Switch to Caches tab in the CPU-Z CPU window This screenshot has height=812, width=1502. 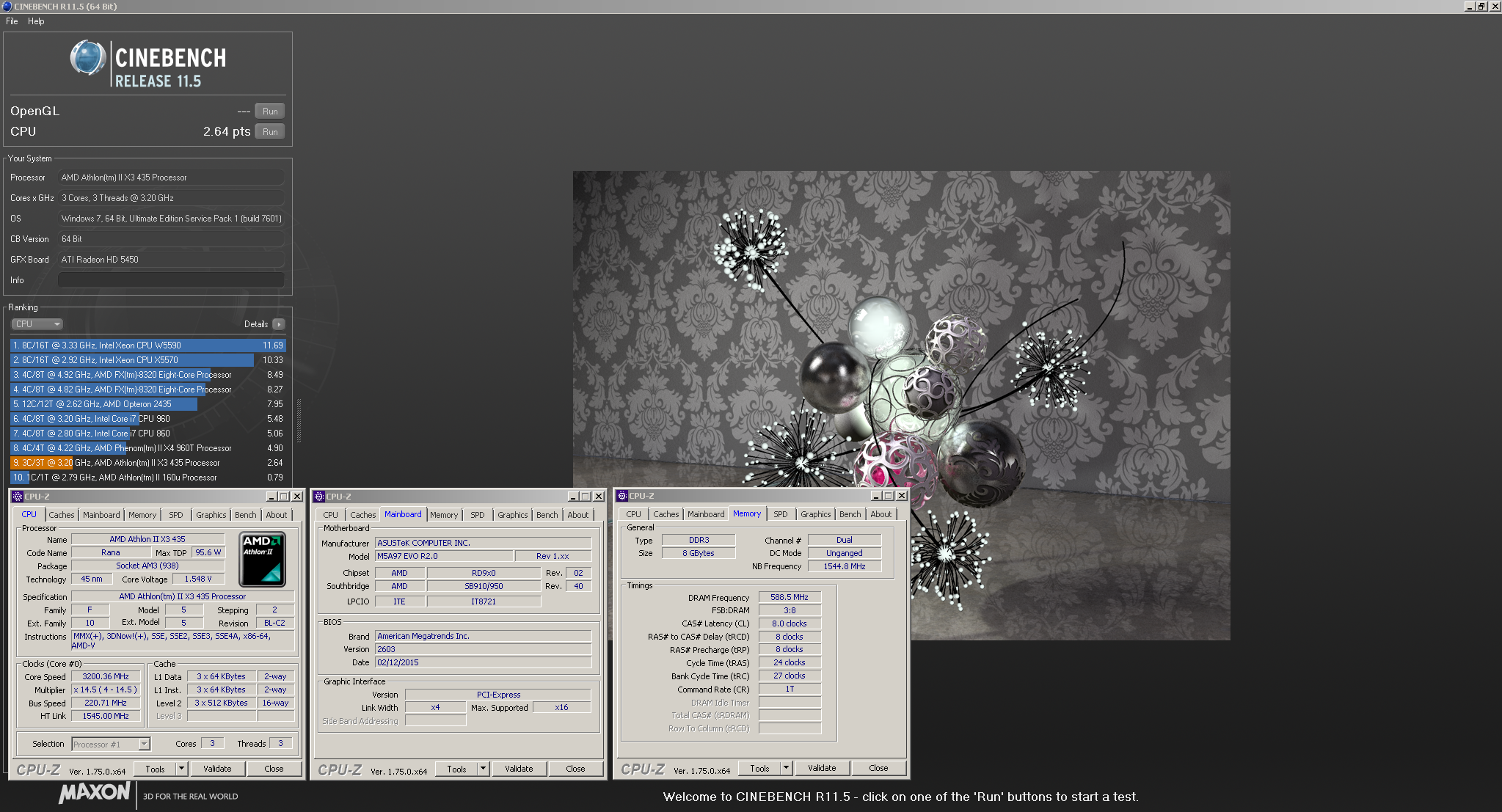coord(62,515)
